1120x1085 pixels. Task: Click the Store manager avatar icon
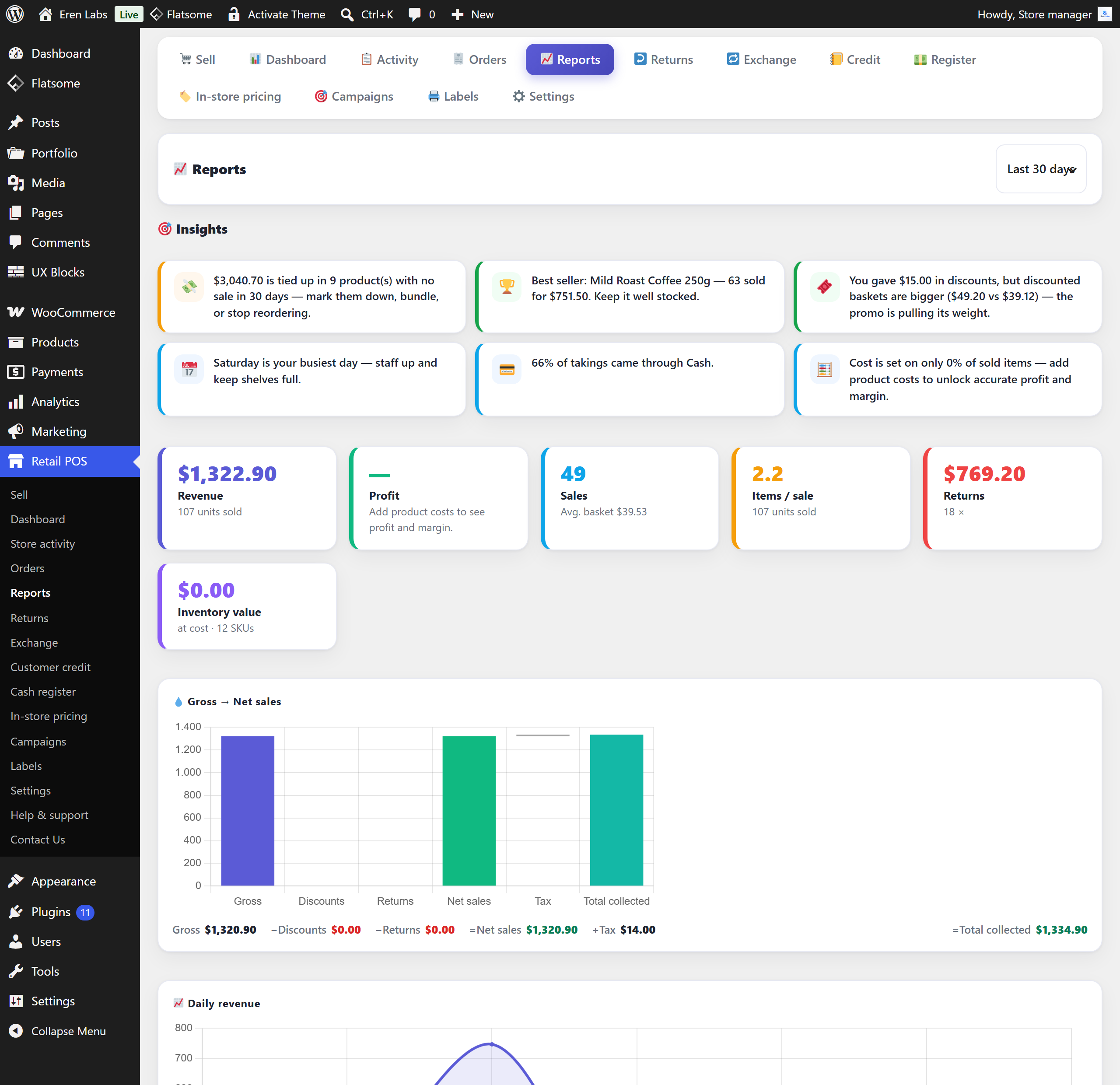tap(1105, 14)
